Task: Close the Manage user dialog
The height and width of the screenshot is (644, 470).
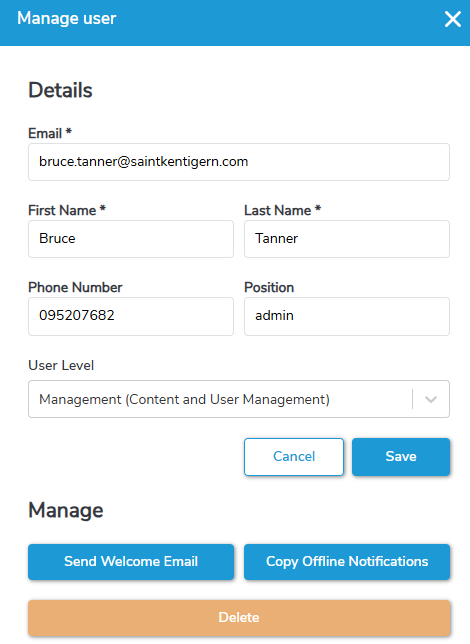Action: pos(453,19)
